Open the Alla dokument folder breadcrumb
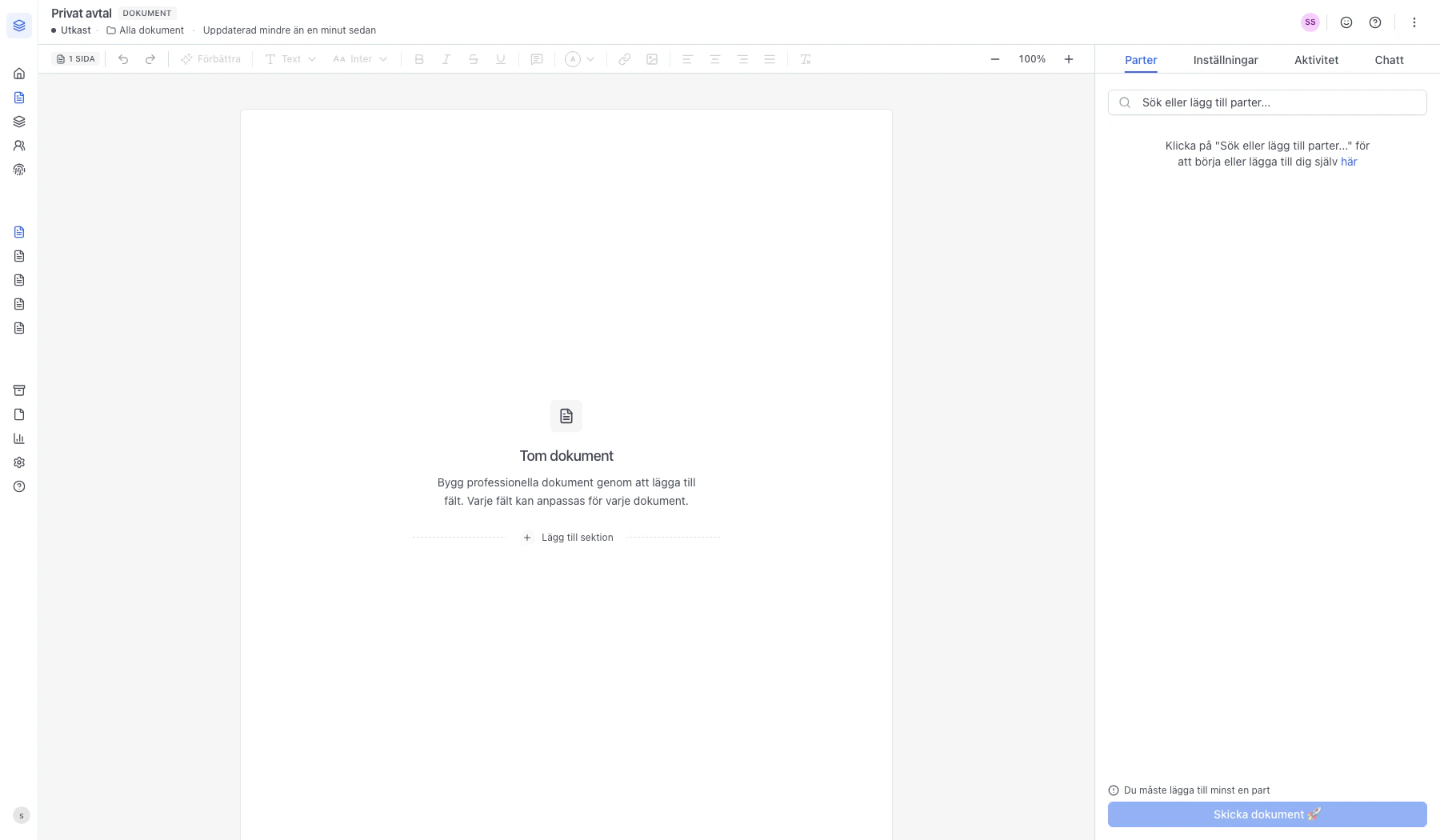Screen dimensions: 1440x840 tap(145, 30)
